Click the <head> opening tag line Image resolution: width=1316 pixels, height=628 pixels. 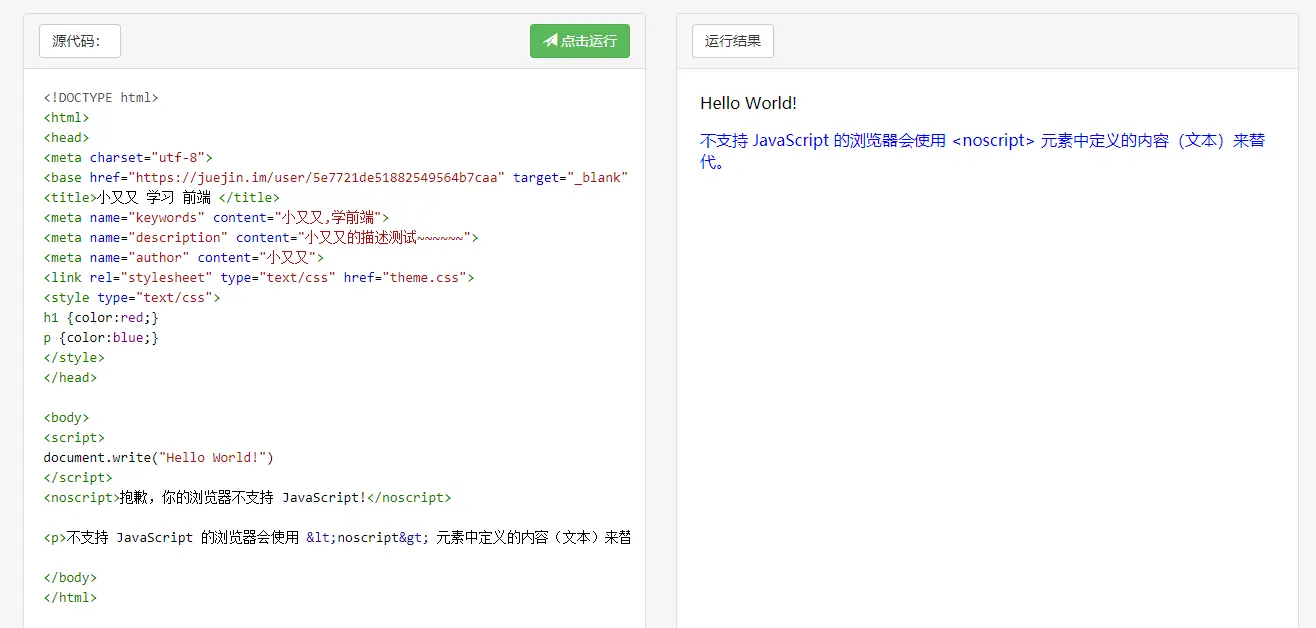(x=66, y=138)
